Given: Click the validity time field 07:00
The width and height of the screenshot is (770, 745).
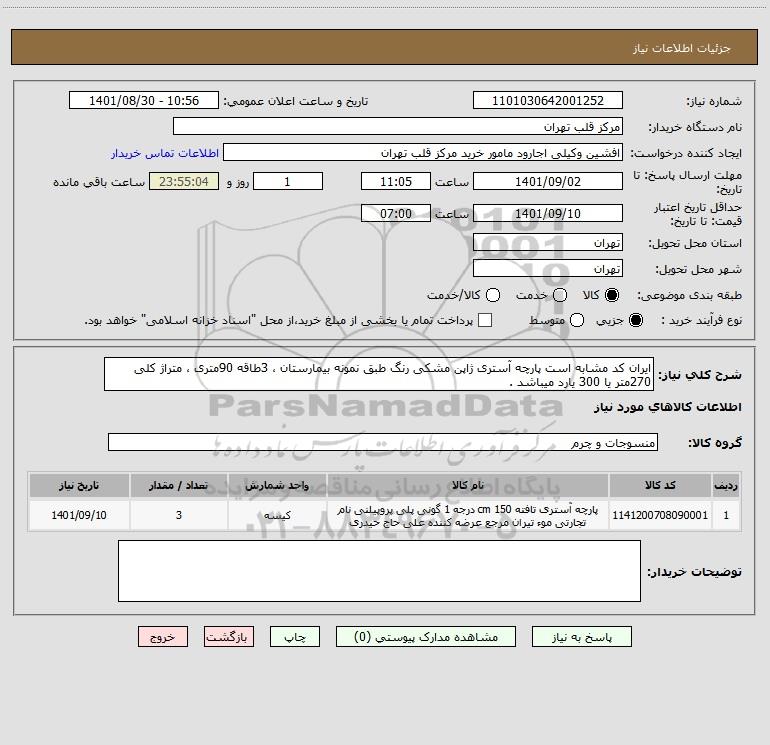Looking at the screenshot, I should click(x=396, y=213).
